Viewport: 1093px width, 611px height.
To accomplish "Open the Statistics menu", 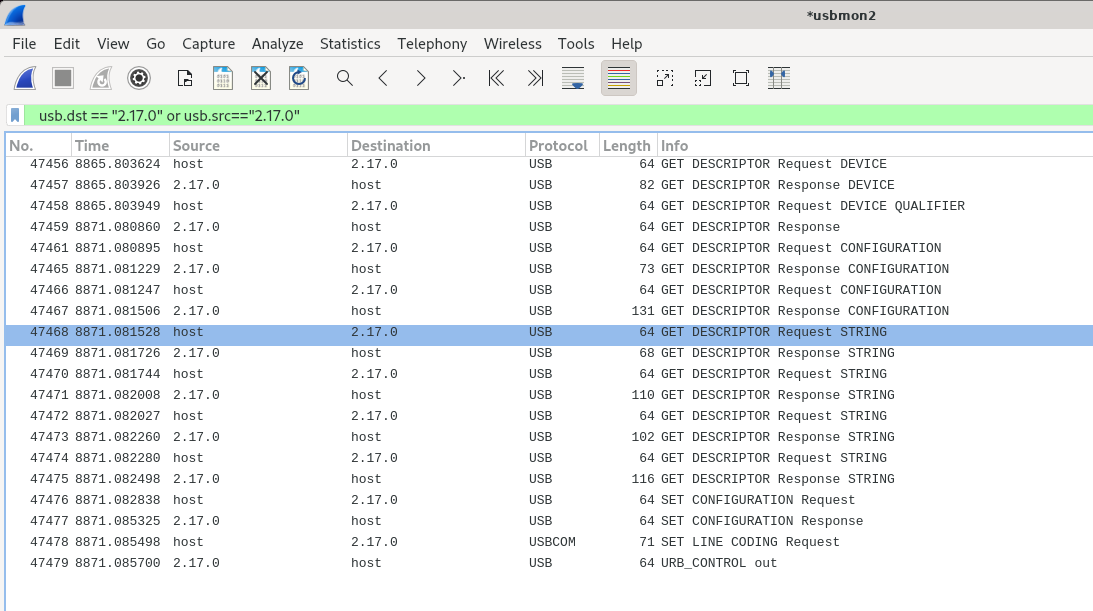I will (x=350, y=44).
